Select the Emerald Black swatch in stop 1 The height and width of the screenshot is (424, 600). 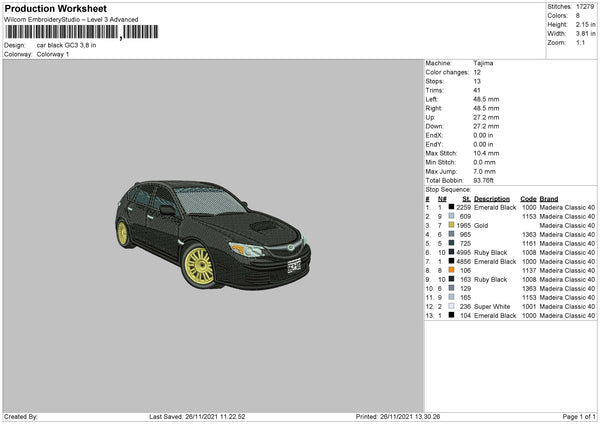point(451,207)
